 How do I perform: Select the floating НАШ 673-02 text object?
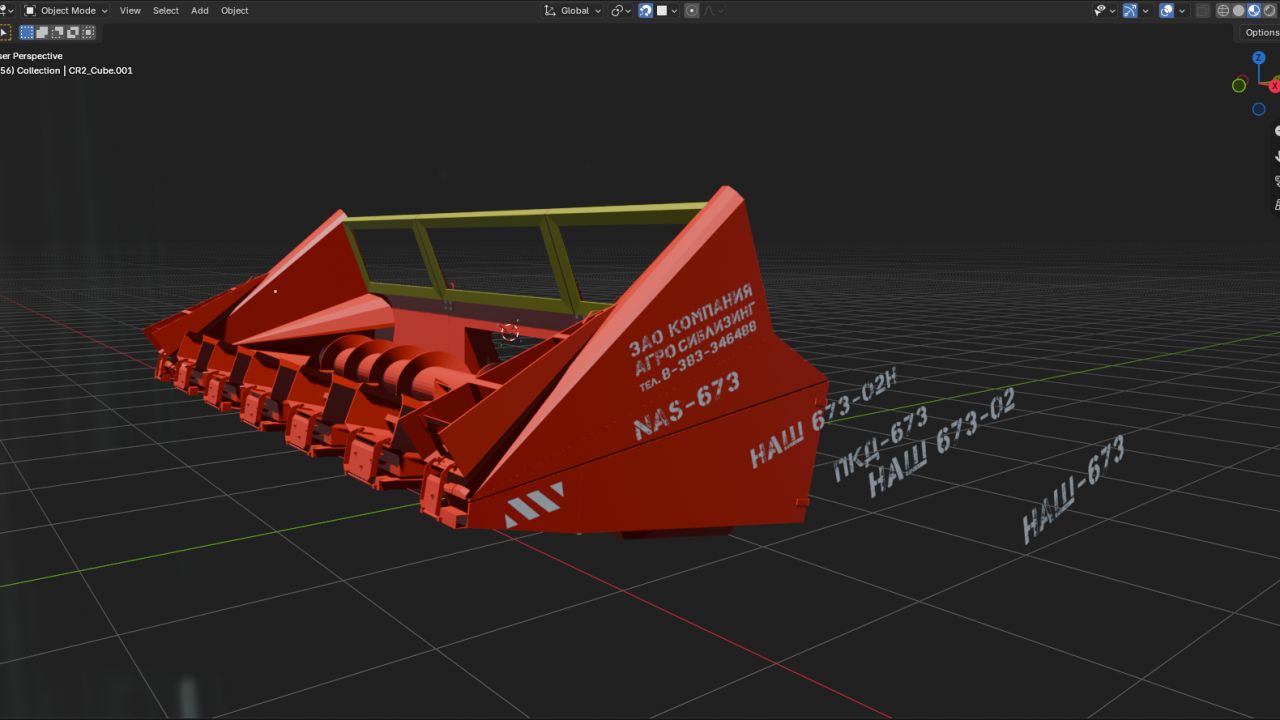click(x=942, y=441)
